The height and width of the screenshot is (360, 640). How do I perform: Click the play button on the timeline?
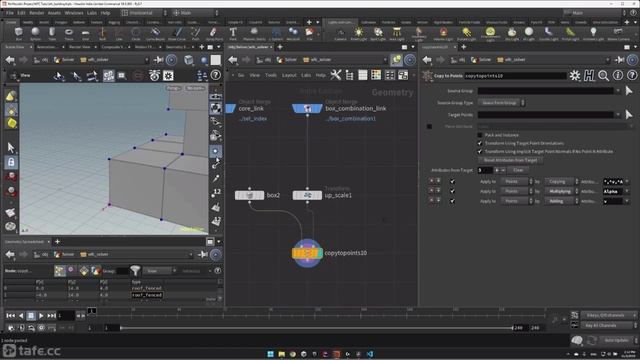pos(41,316)
